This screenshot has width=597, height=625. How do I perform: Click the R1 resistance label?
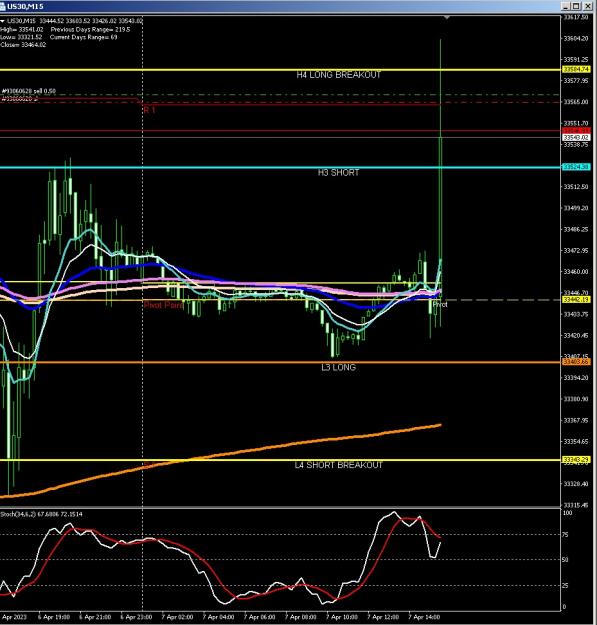[149, 110]
